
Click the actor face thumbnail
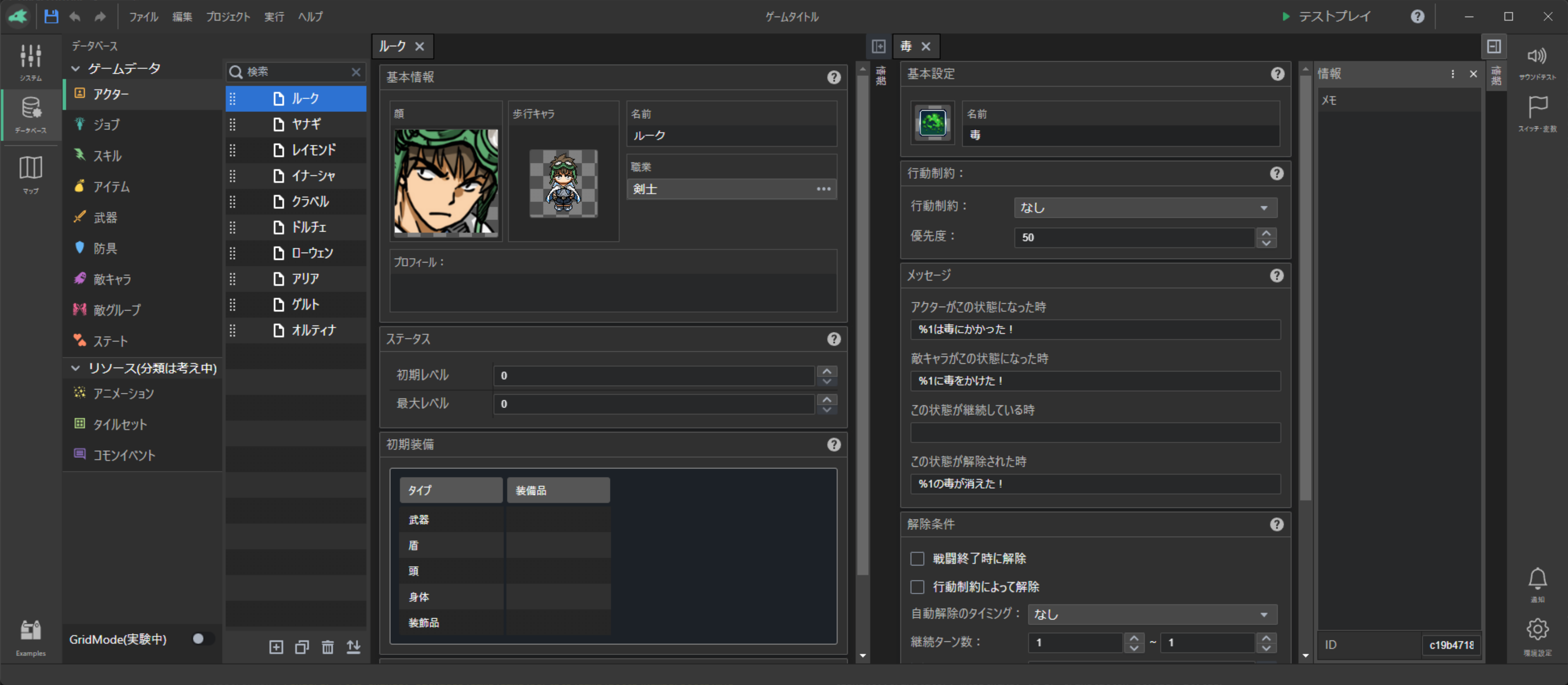445,182
